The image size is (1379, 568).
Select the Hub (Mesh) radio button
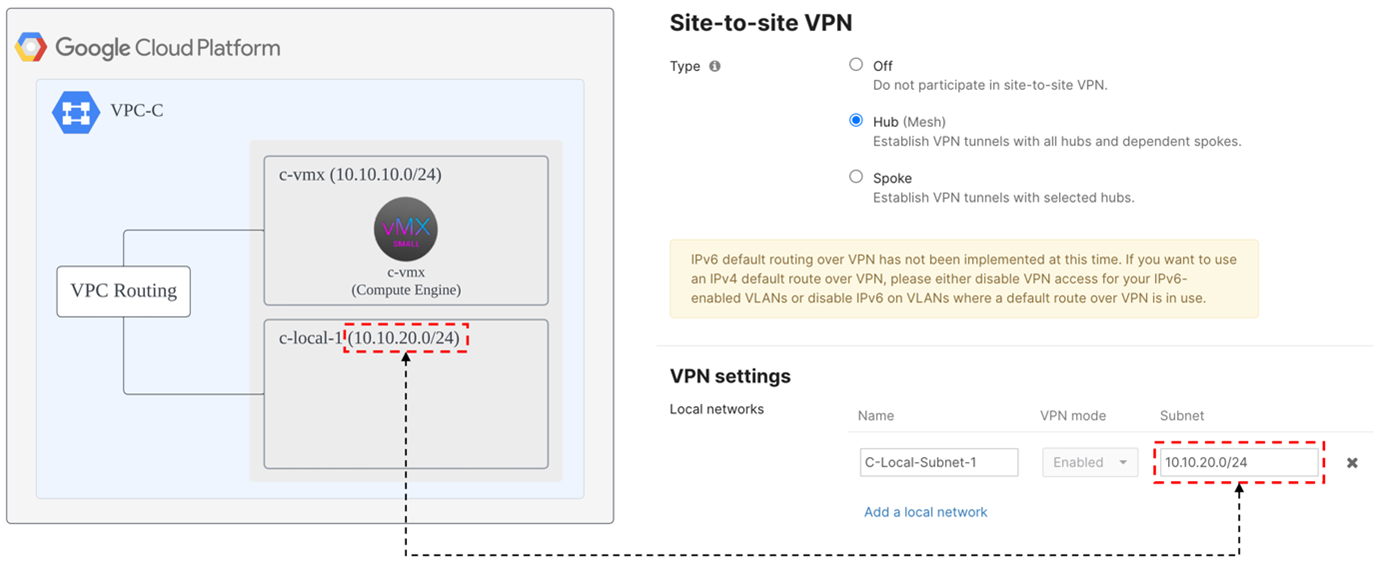[856, 121]
